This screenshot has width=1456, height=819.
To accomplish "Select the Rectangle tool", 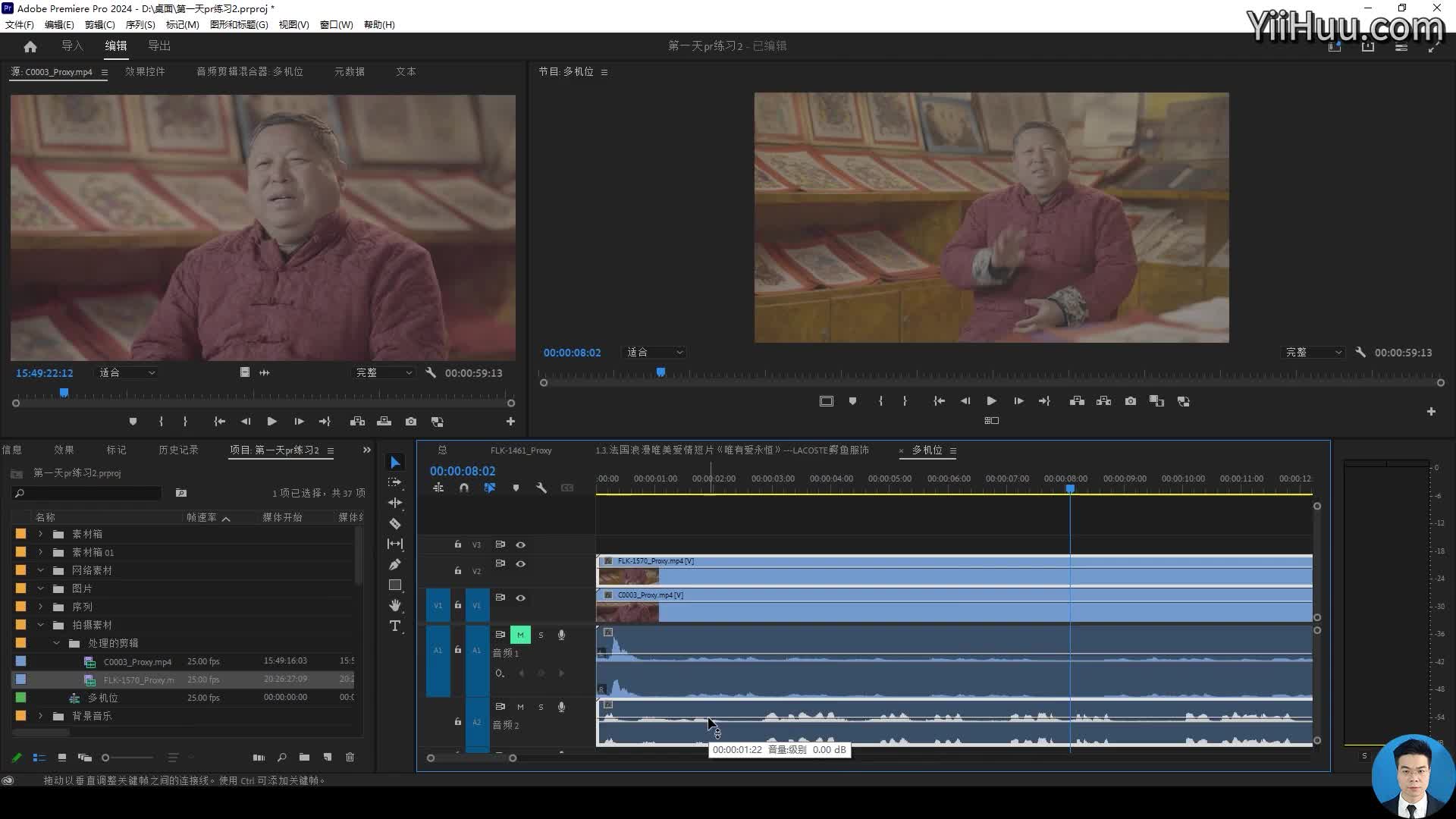I will [395, 585].
